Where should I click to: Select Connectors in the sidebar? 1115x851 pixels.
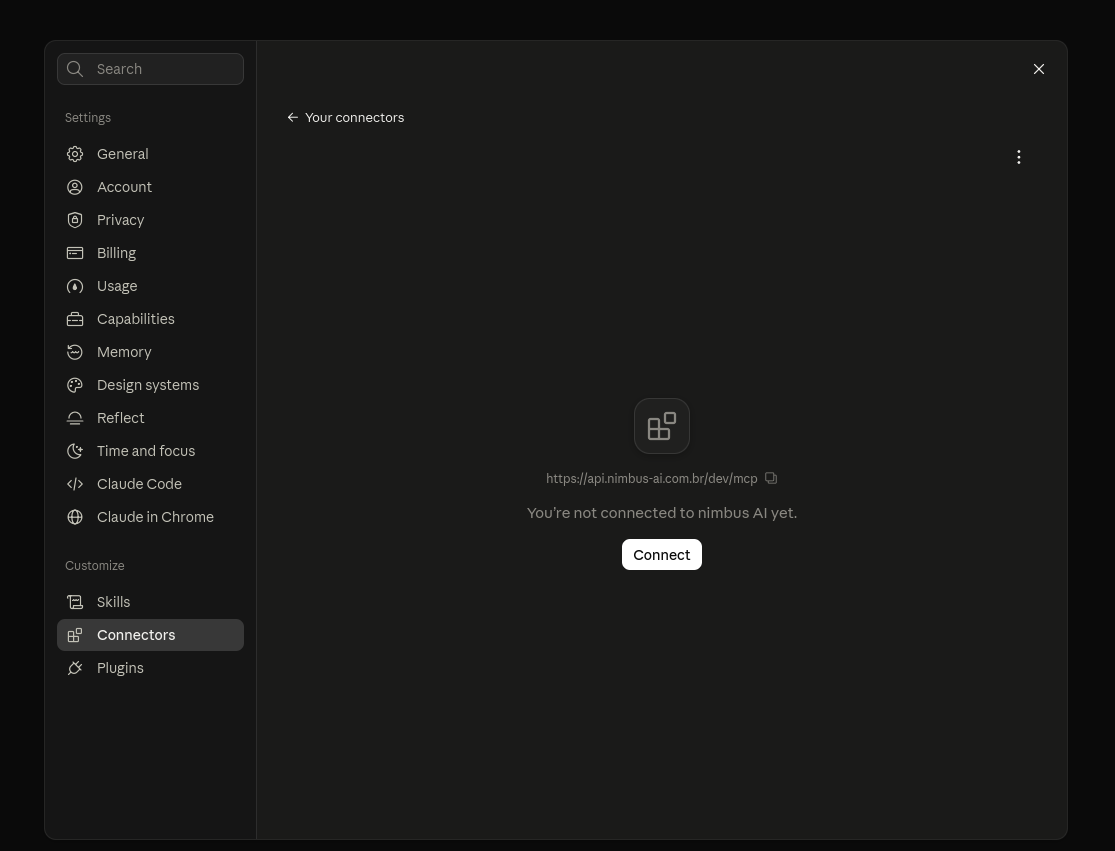pyautogui.click(x=150, y=635)
